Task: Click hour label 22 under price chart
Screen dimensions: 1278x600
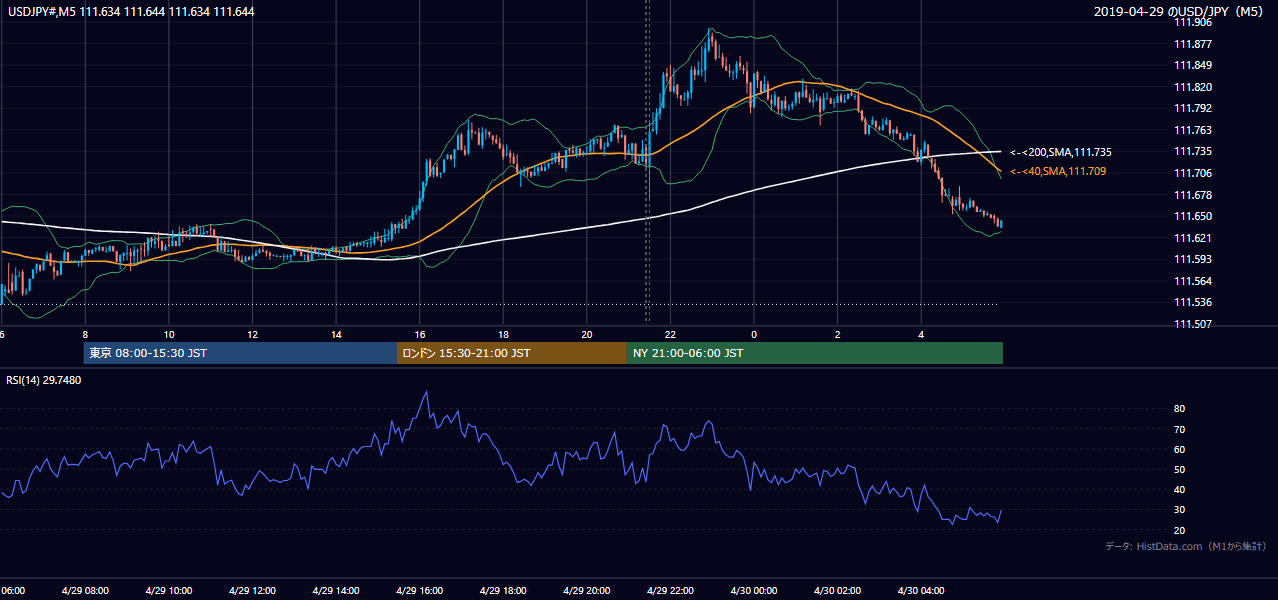Action: (670, 334)
